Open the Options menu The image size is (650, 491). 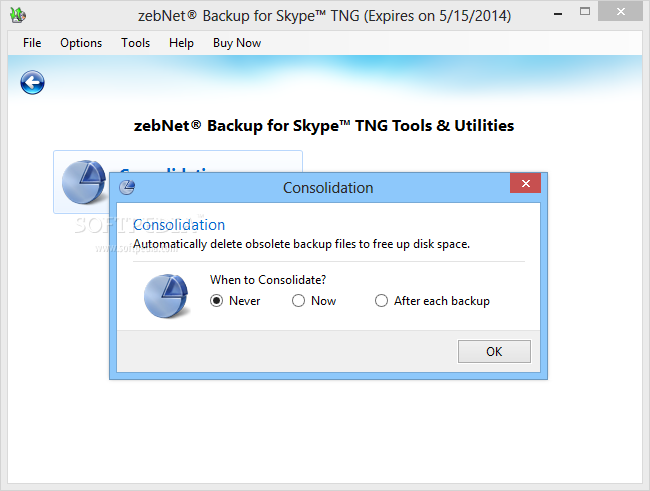(x=81, y=43)
